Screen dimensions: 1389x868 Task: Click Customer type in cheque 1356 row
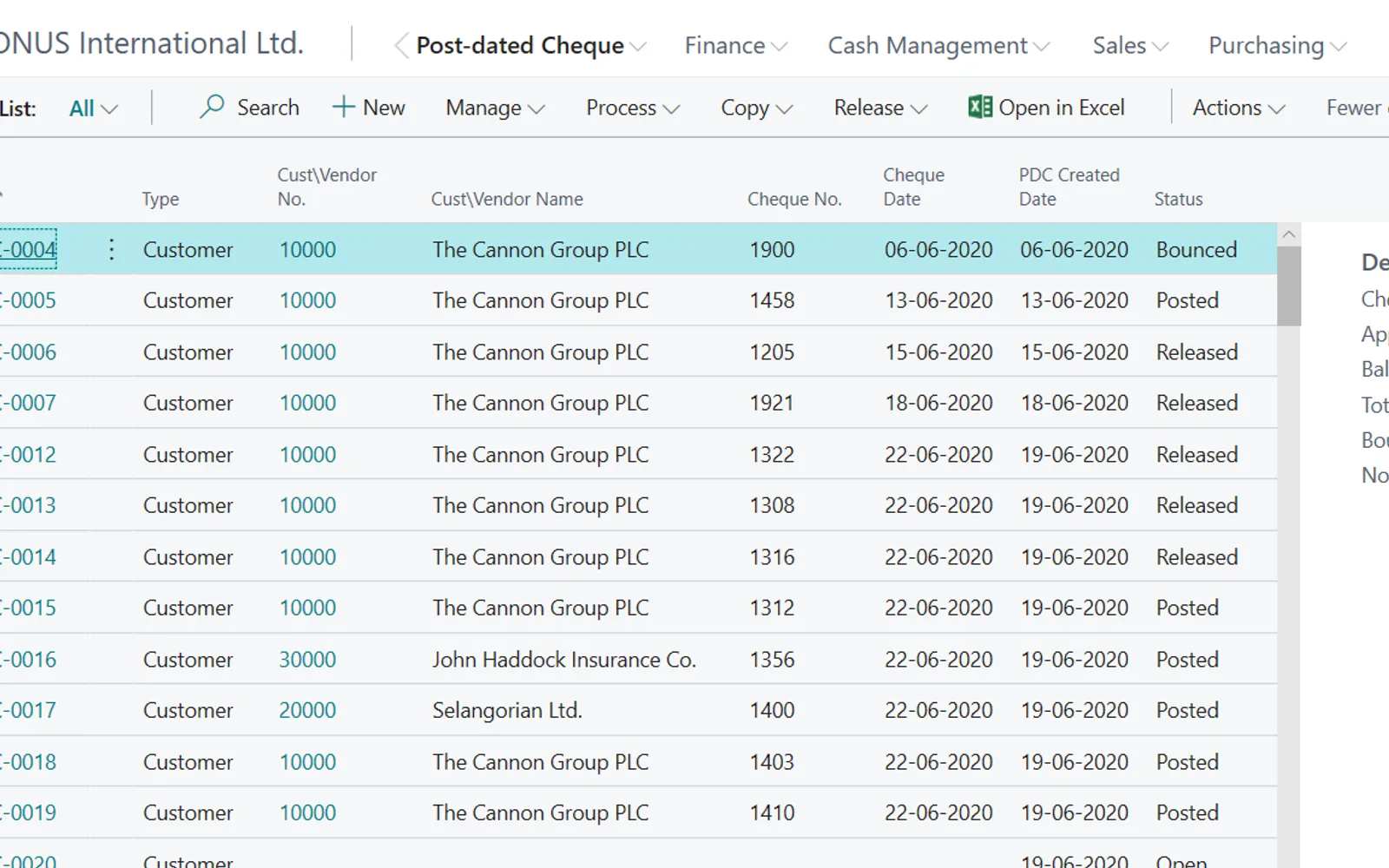(188, 659)
